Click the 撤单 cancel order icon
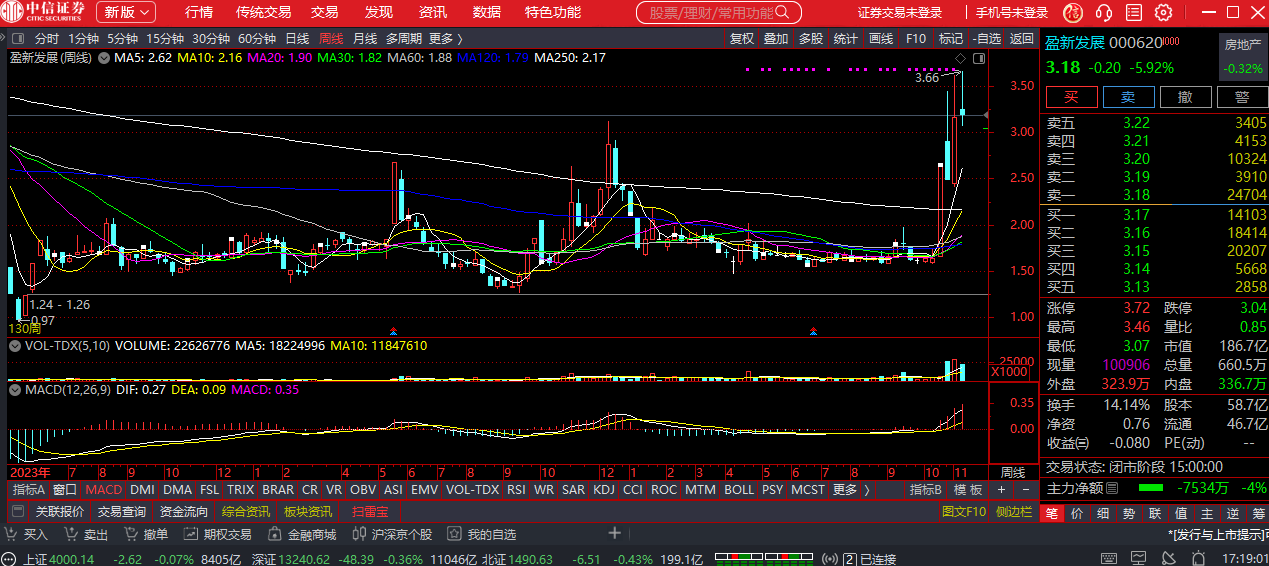 click(130, 535)
